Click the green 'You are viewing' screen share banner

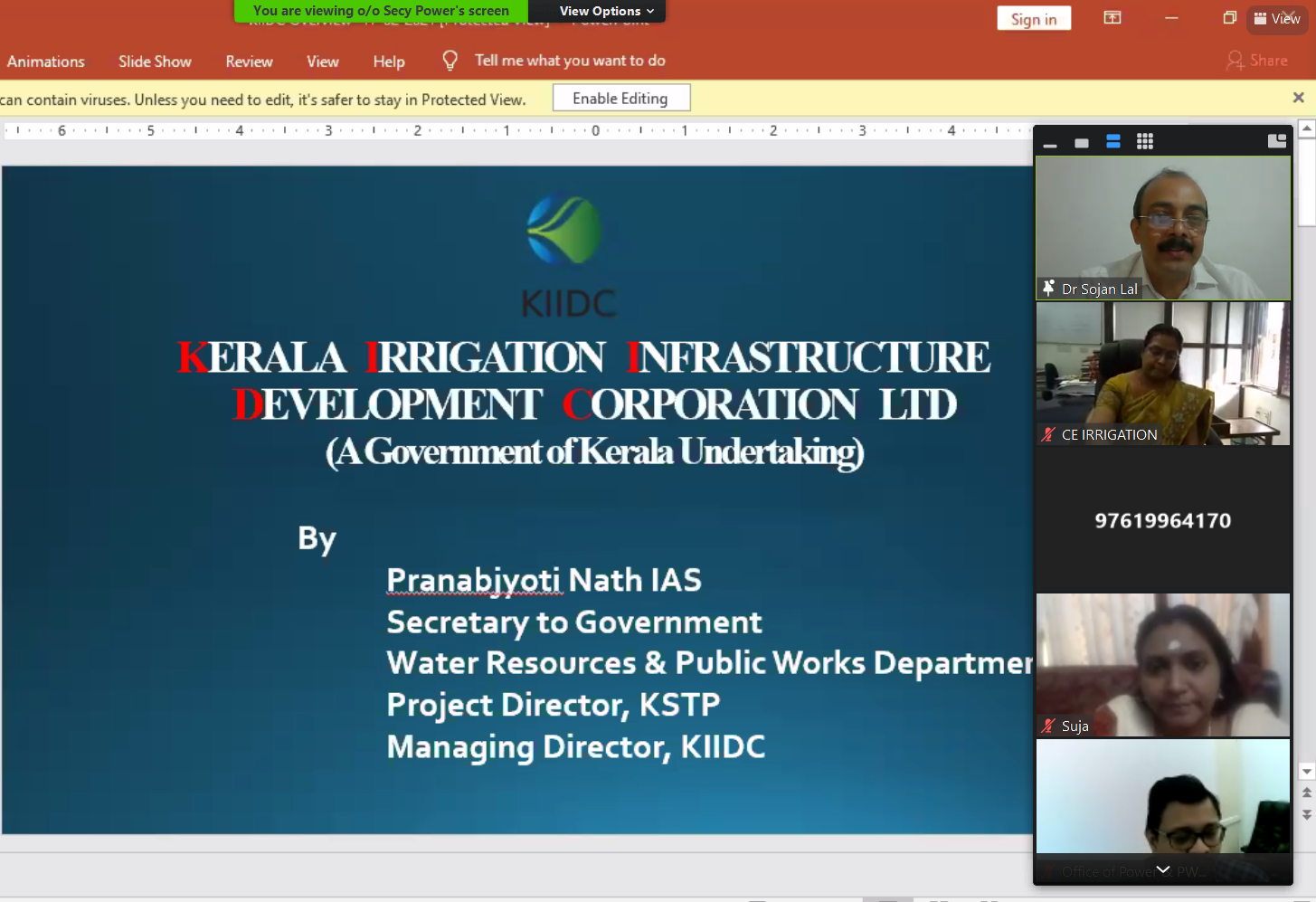[x=381, y=11]
